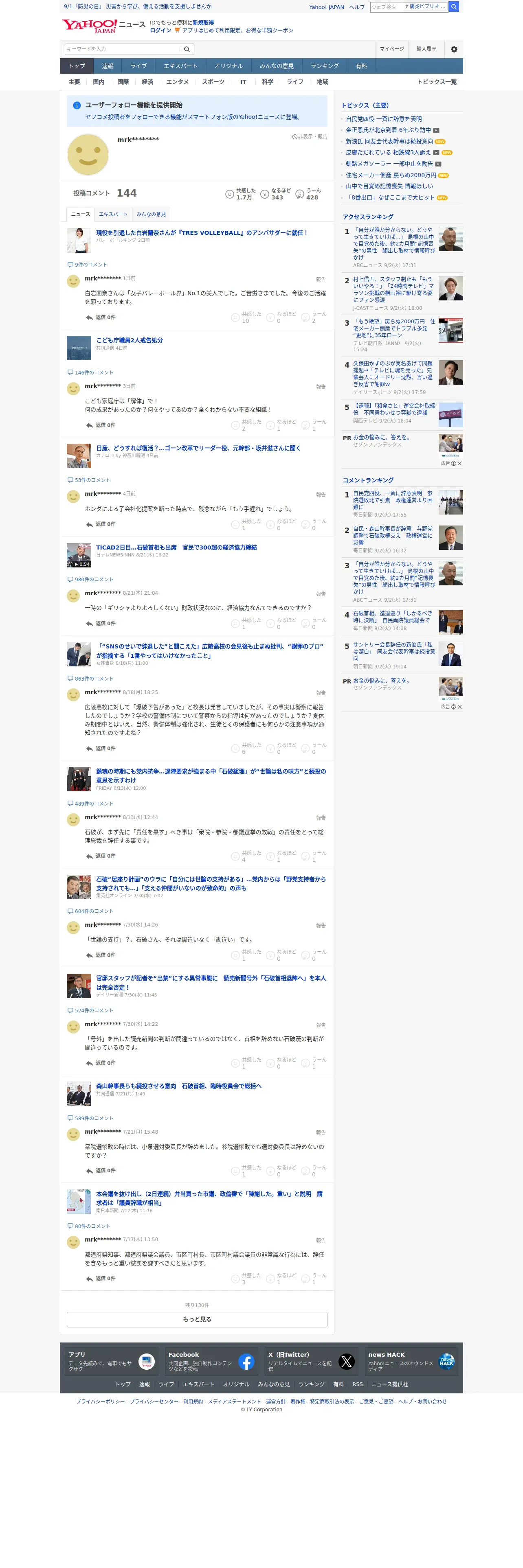Click プライバシーポリシー in the footer

coord(101,1401)
